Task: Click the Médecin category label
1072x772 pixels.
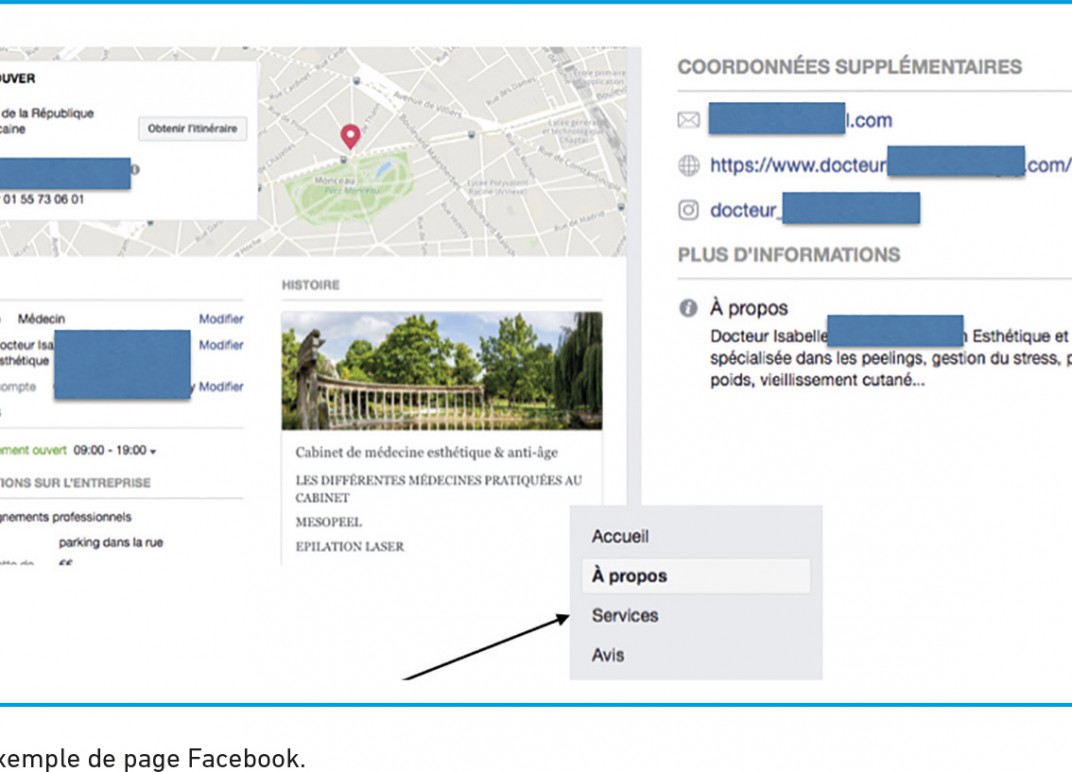Action: click(x=41, y=319)
